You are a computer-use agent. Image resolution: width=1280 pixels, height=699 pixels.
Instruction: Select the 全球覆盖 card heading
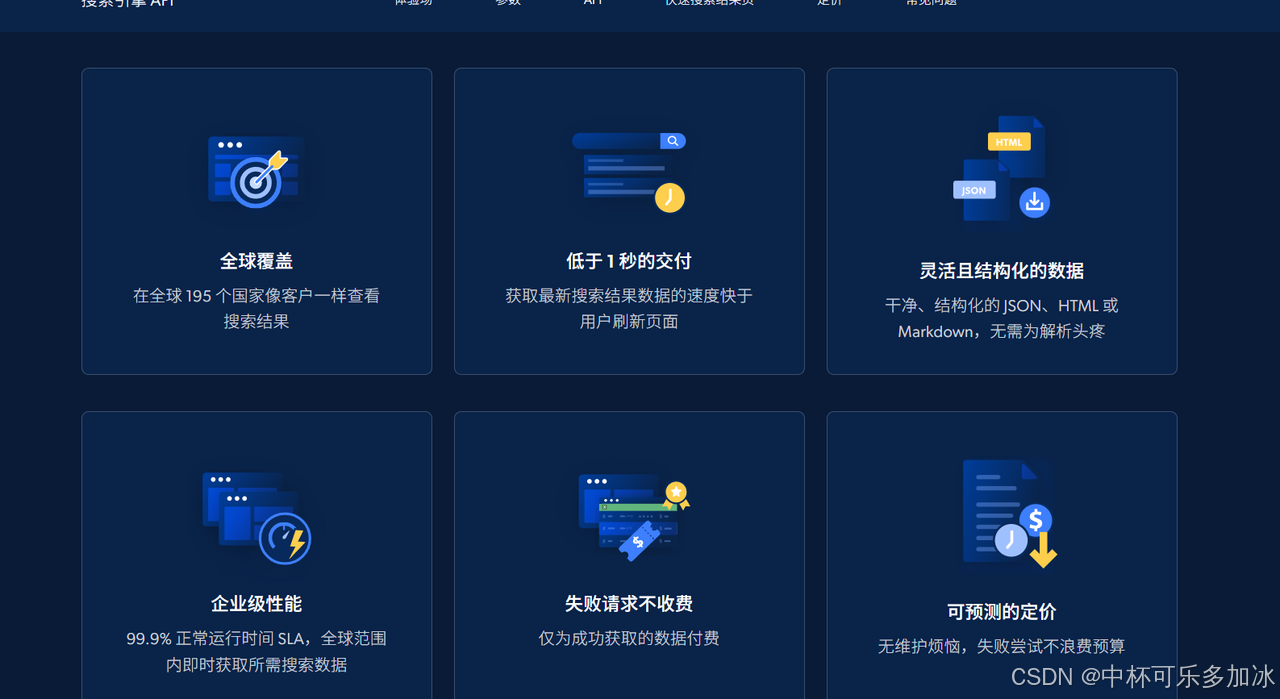pyautogui.click(x=256, y=261)
